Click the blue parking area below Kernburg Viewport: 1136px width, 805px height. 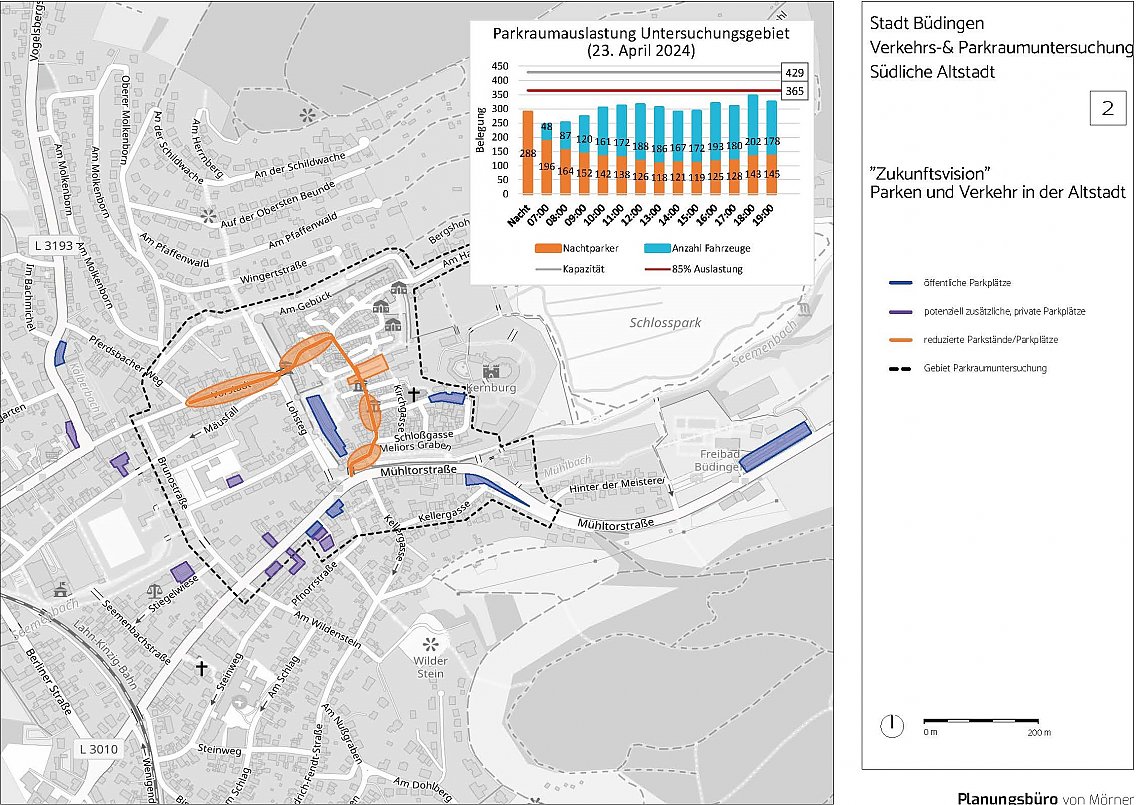click(x=446, y=397)
